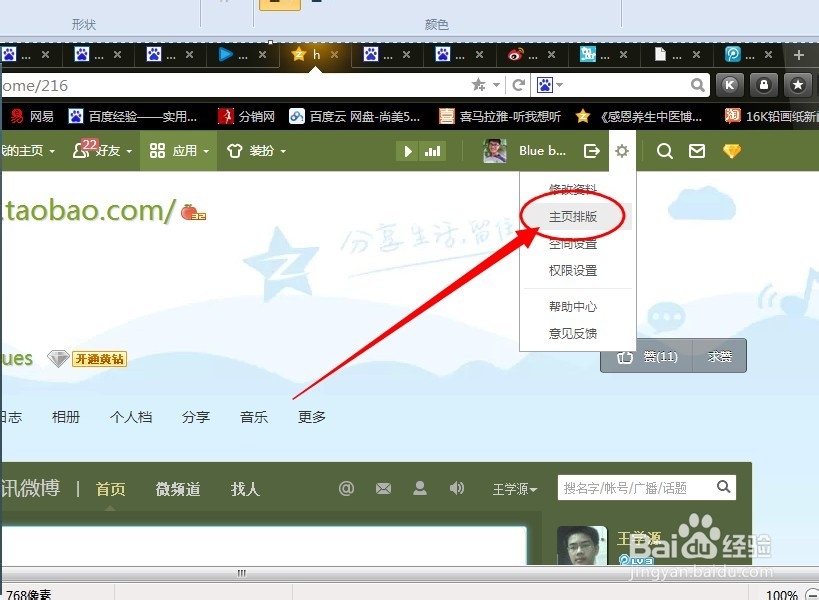The height and width of the screenshot is (600, 819).
Task: Click 找人 in the Weibo bar
Action: click(x=245, y=489)
